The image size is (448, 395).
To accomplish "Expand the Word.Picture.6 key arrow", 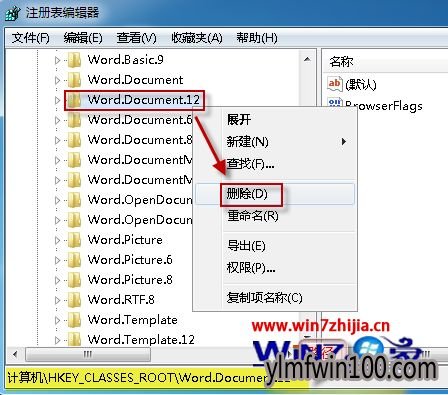I will tap(58, 260).
